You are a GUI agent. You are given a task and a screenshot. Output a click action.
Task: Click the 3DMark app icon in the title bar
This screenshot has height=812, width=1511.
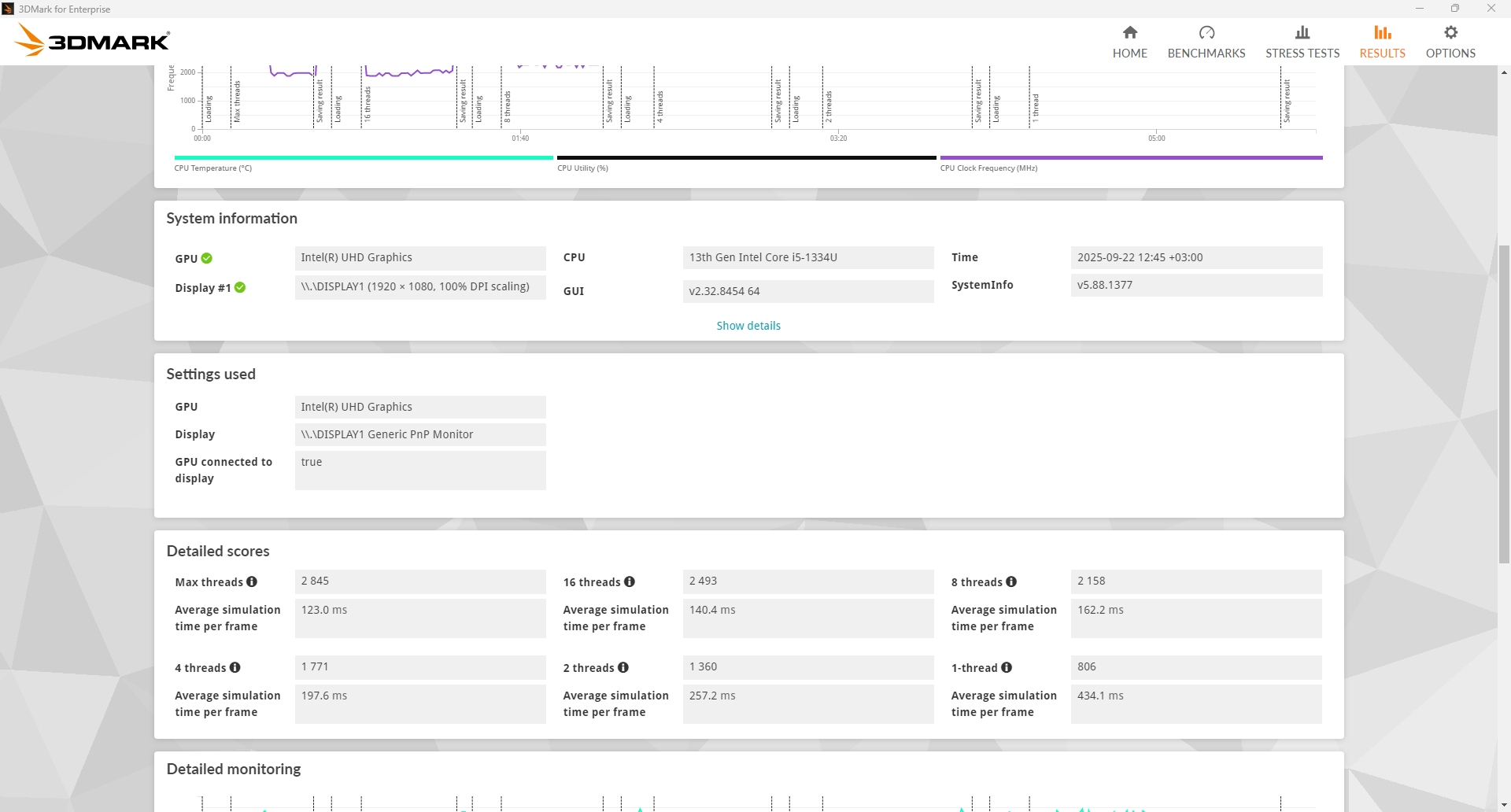(x=8, y=9)
